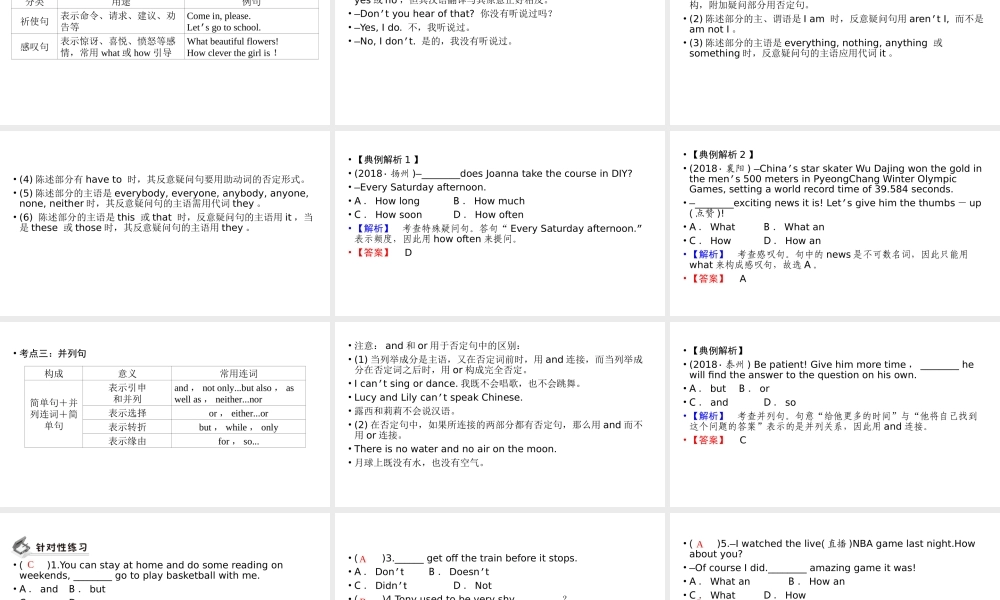
Task: Click 'There is no water and no air on the moon.'
Action: point(455,449)
